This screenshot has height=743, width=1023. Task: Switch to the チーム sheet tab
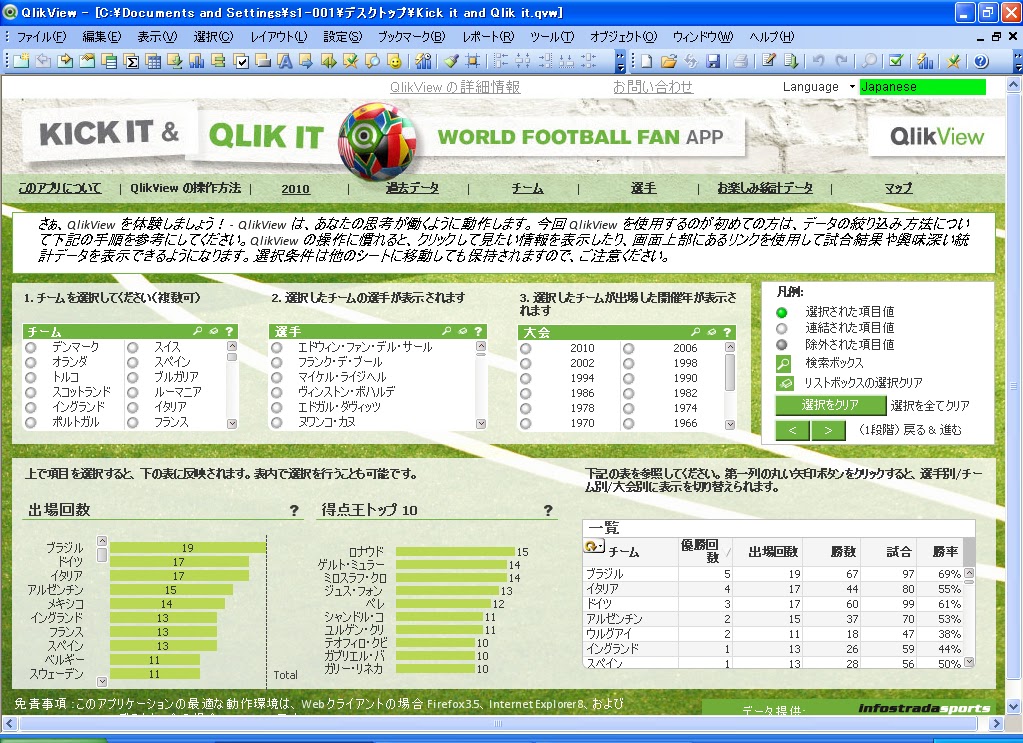click(527, 188)
